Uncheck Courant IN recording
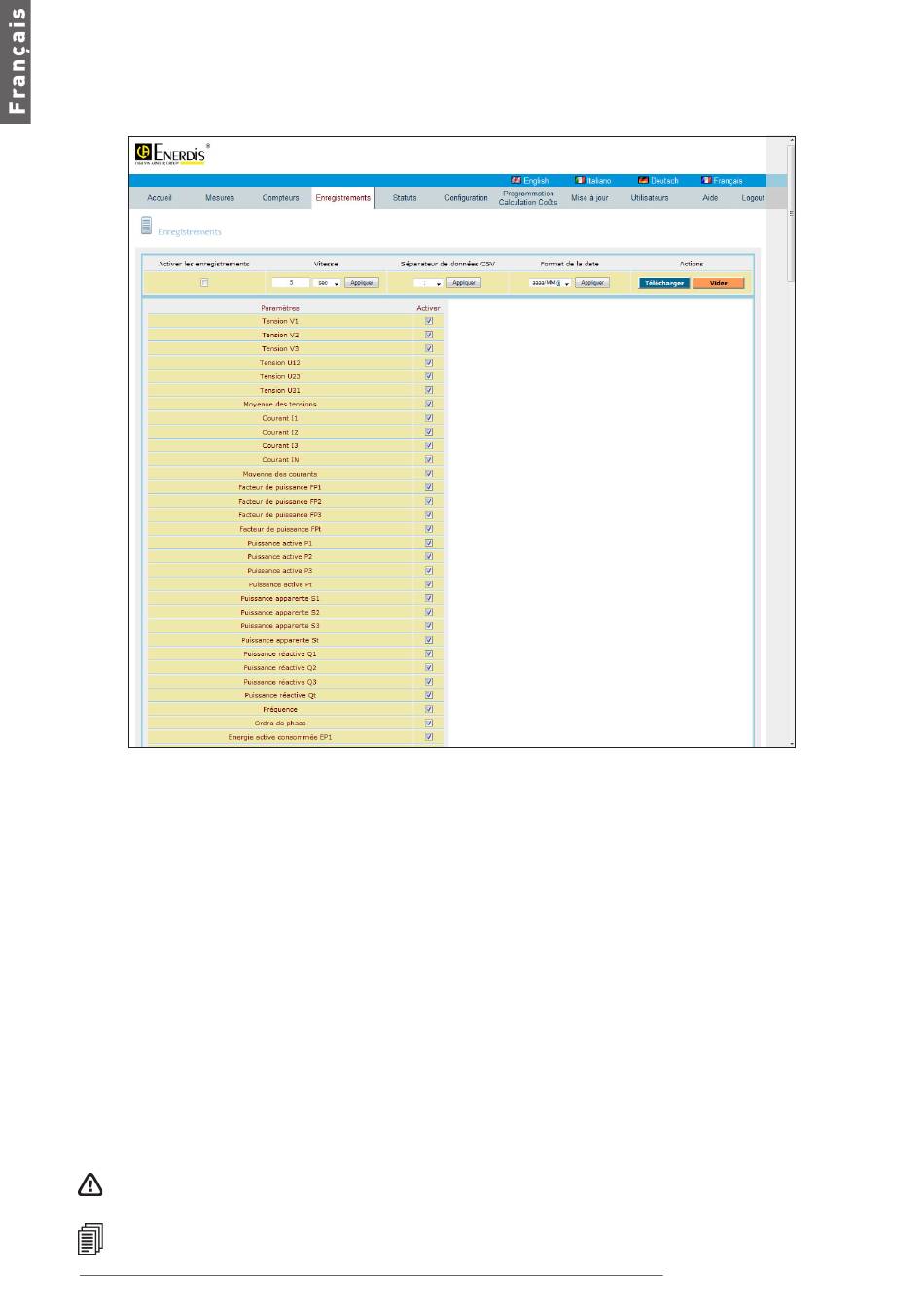This screenshot has height=1307, width=924. 429,460
